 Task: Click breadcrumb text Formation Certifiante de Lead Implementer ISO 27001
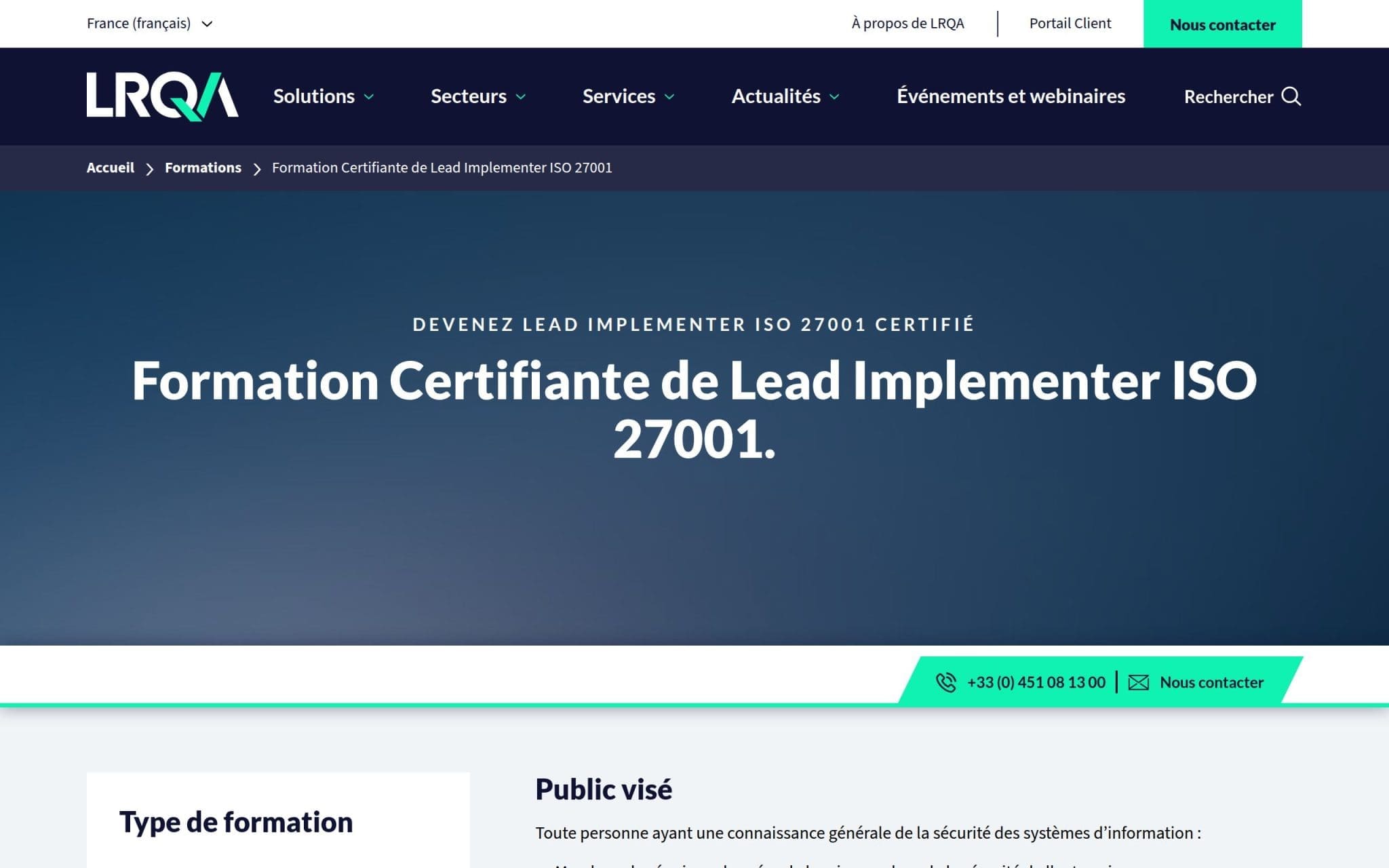click(442, 167)
